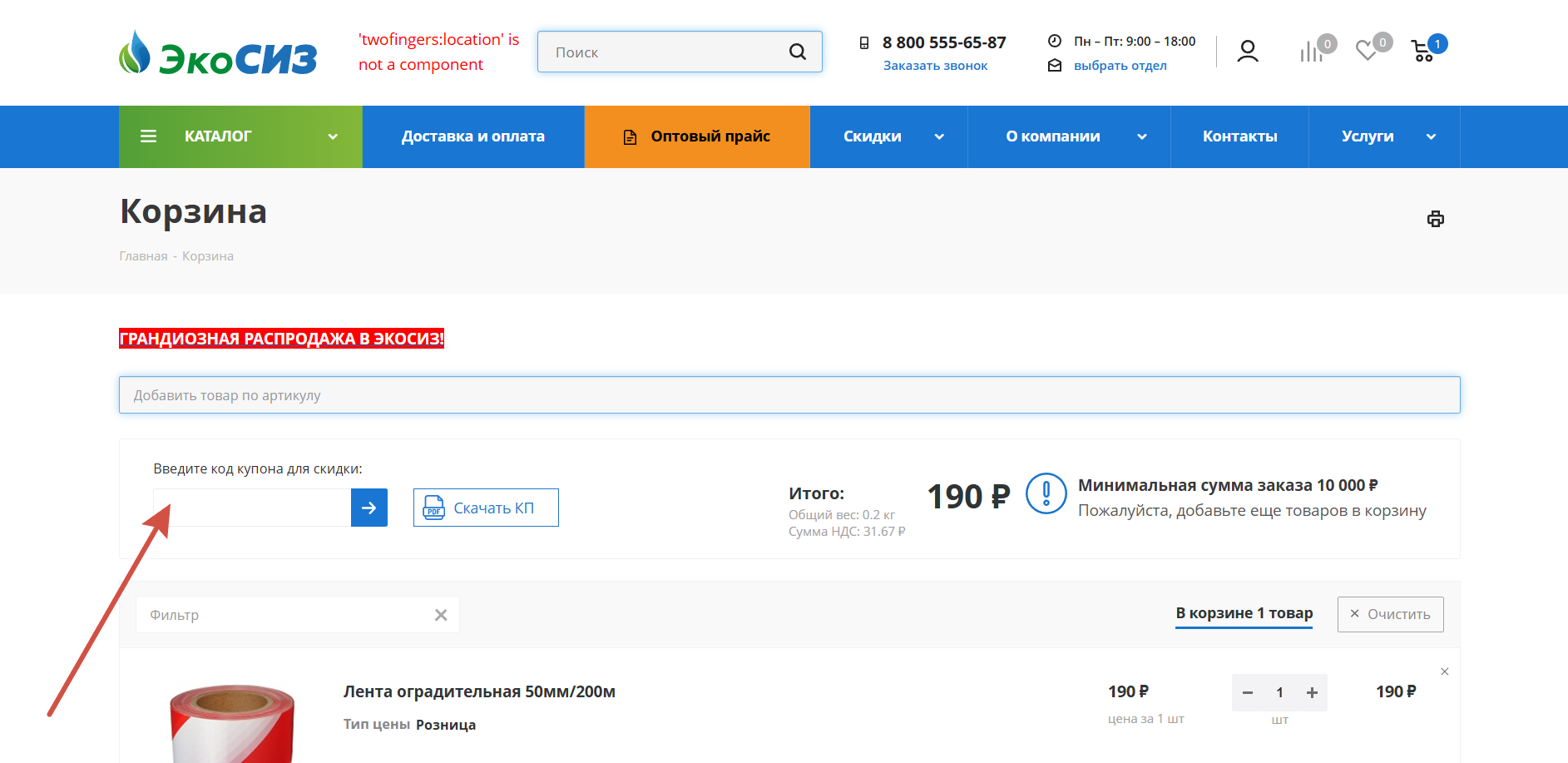Expand the Услуги menu
Screen dimensions: 1568x763
tap(1431, 136)
